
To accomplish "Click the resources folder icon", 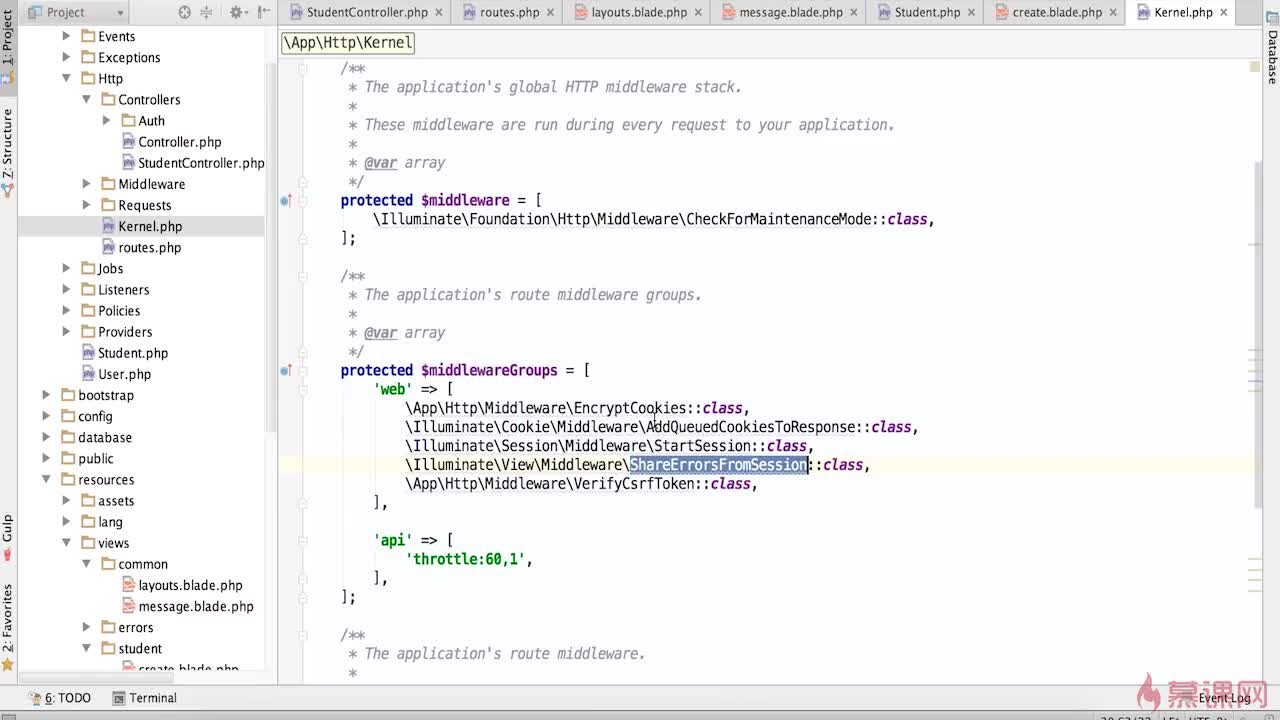I will click(68, 479).
